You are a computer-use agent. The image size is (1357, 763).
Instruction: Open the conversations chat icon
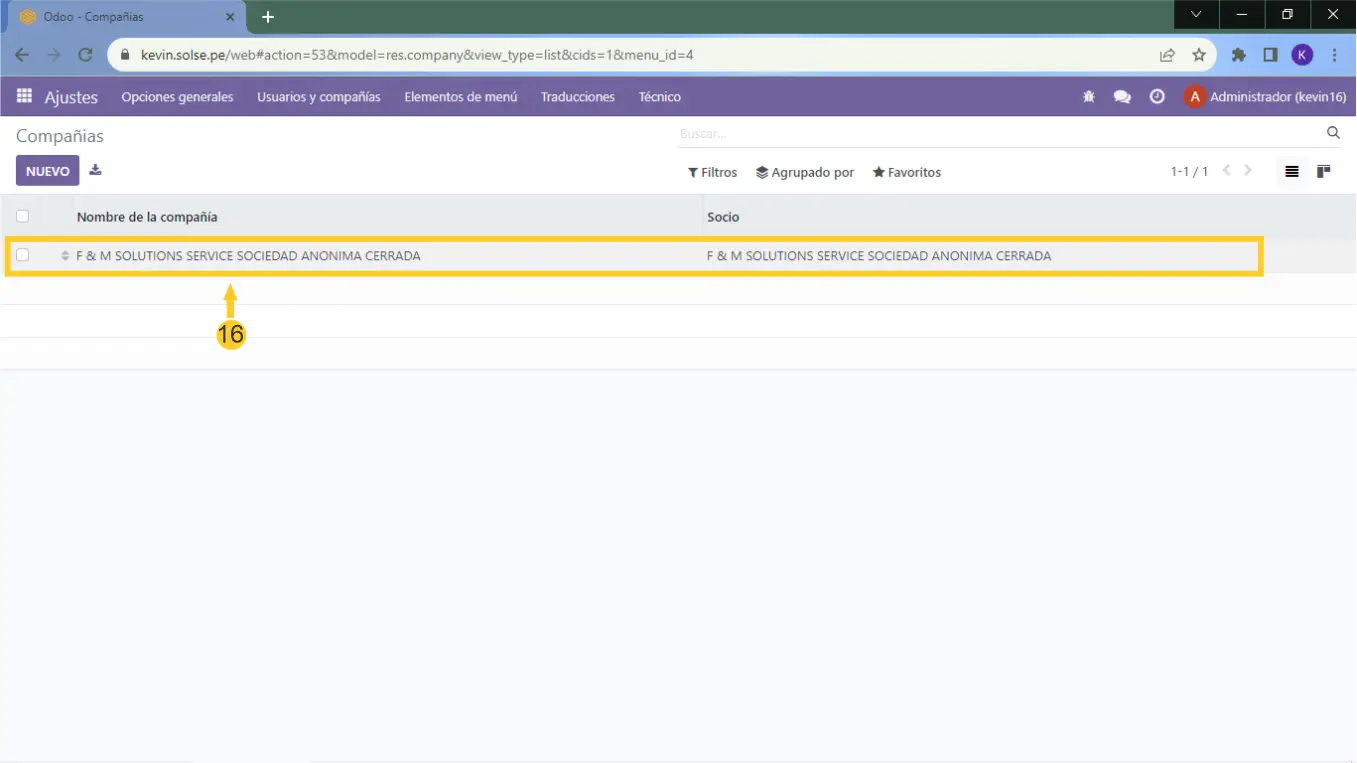pos(1122,97)
